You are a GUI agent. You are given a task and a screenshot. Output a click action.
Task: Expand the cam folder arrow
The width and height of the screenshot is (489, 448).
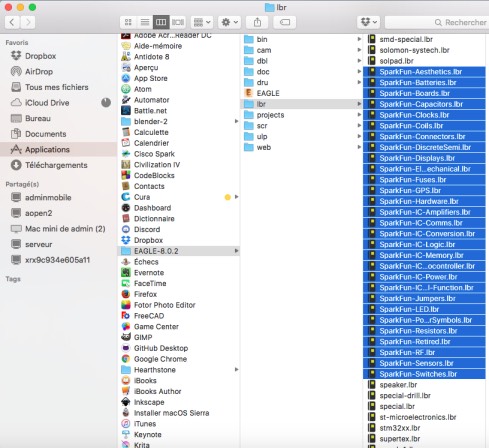point(359,50)
